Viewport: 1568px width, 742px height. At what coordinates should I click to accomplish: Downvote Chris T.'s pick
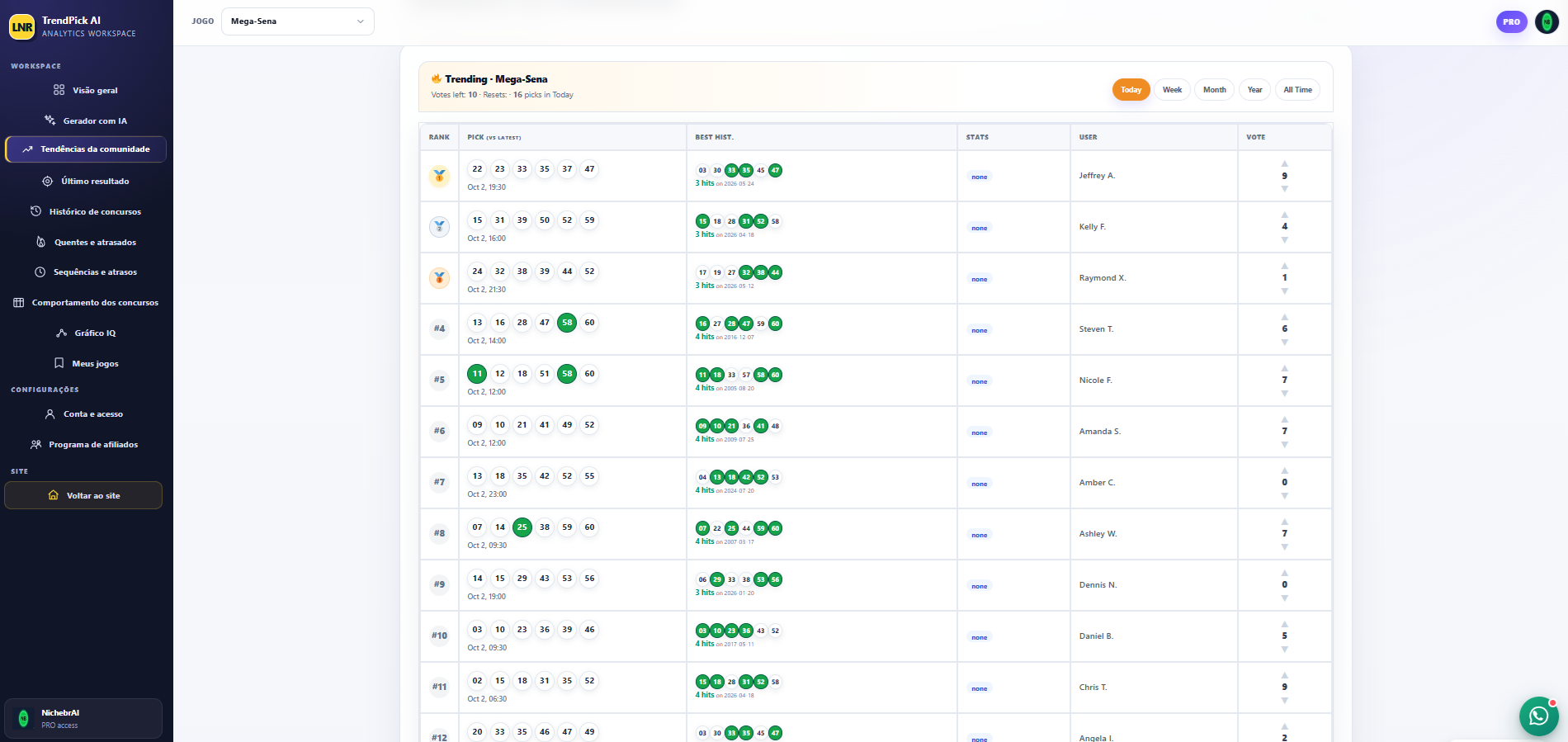click(x=1284, y=701)
